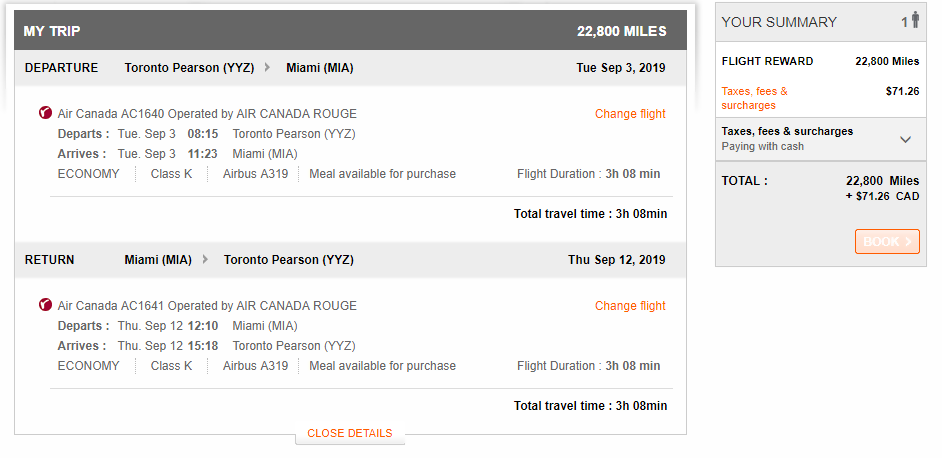Screen dimensions: 942x458
Task: Click the Flight Reward 22,800 Miles row
Action: point(820,61)
